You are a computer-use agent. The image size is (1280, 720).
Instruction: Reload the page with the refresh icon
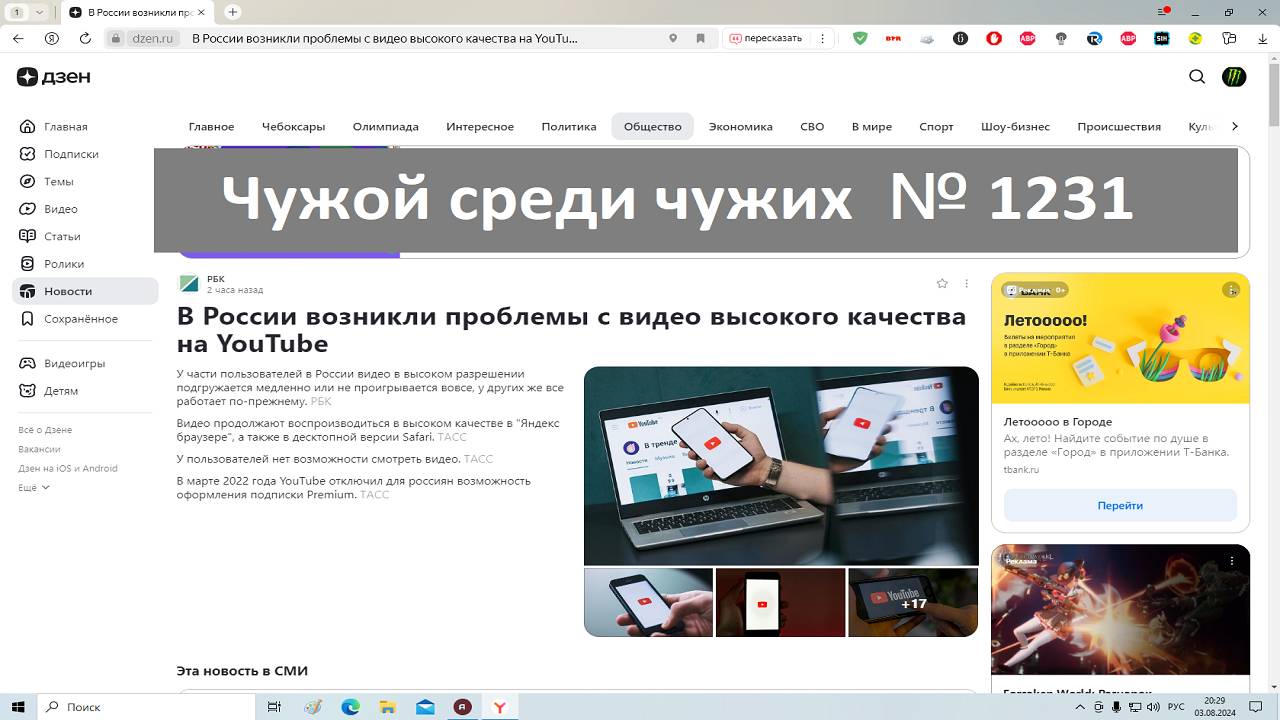coord(85,38)
